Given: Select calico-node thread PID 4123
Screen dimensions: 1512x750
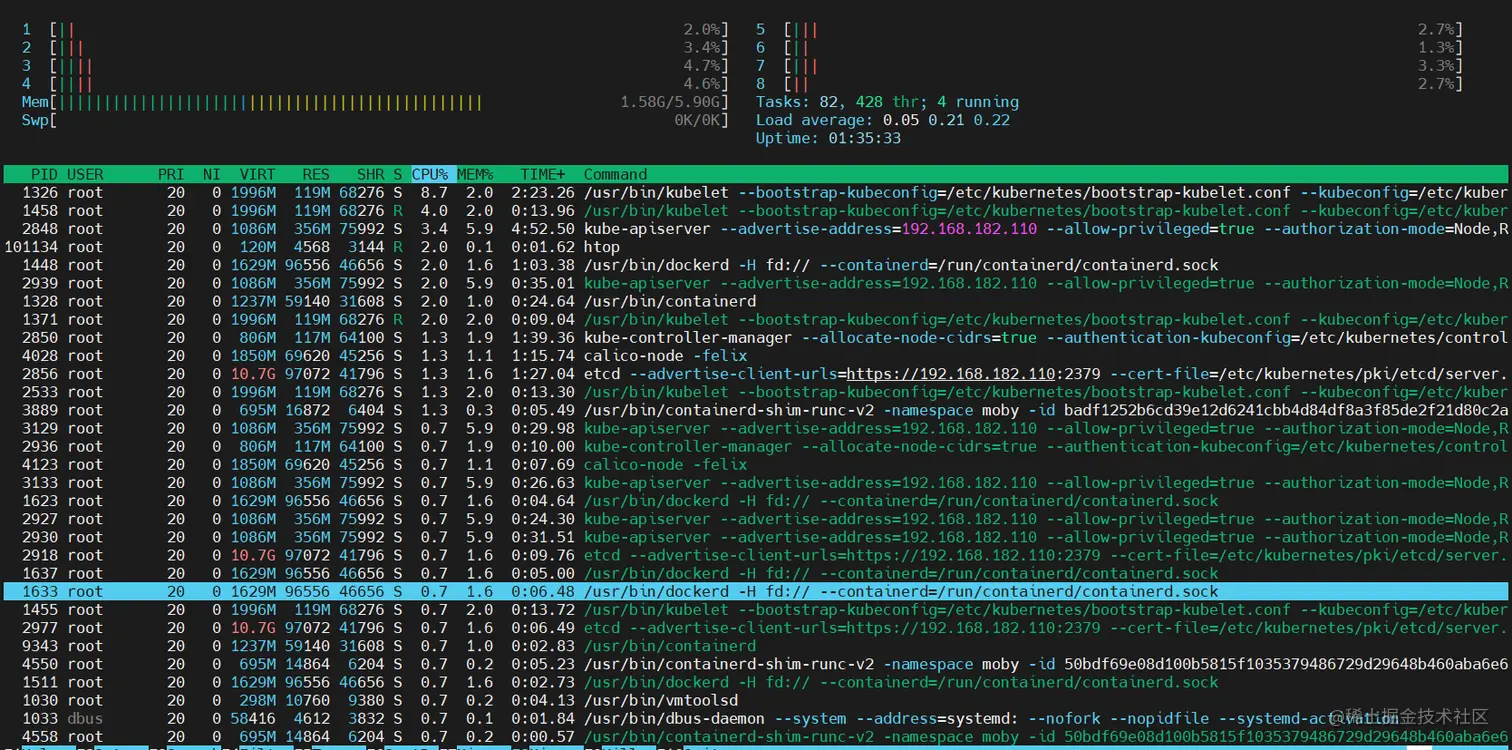Looking at the screenshot, I should 756,464.
